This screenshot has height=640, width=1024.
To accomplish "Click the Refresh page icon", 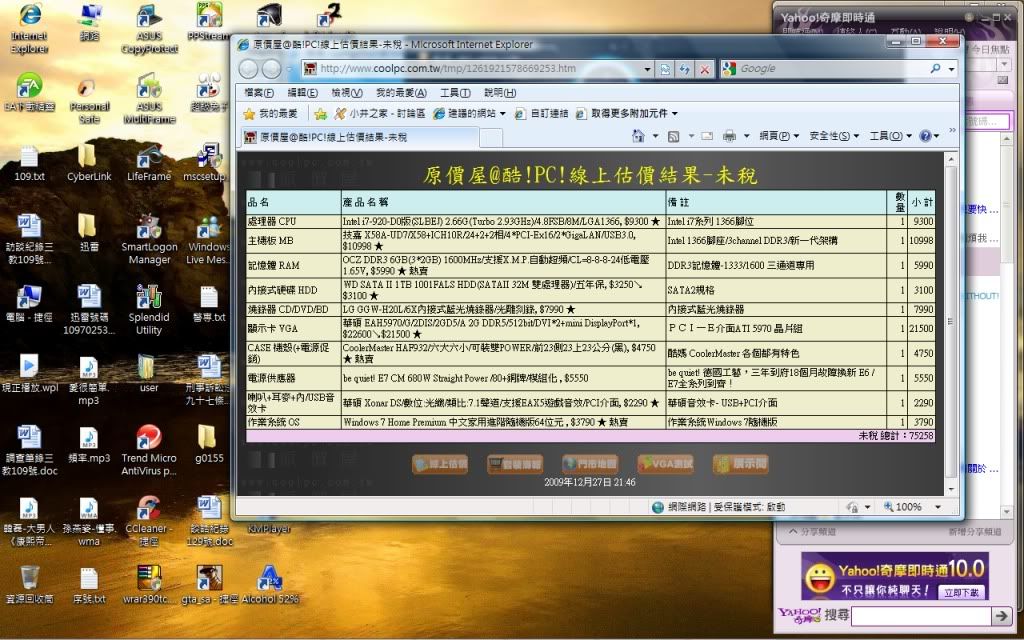I will (684, 69).
